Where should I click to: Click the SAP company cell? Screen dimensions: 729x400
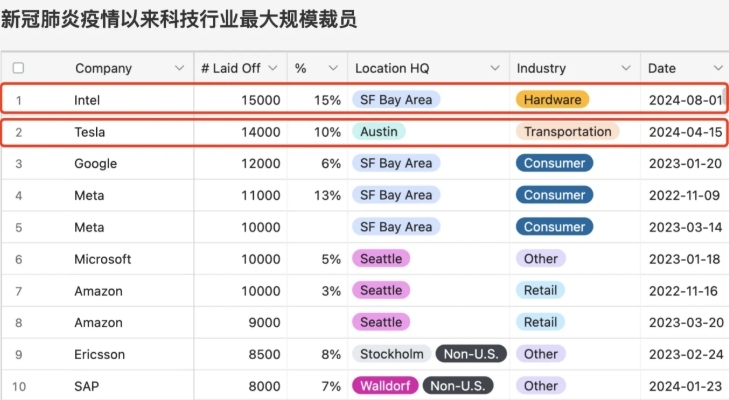(x=86, y=386)
